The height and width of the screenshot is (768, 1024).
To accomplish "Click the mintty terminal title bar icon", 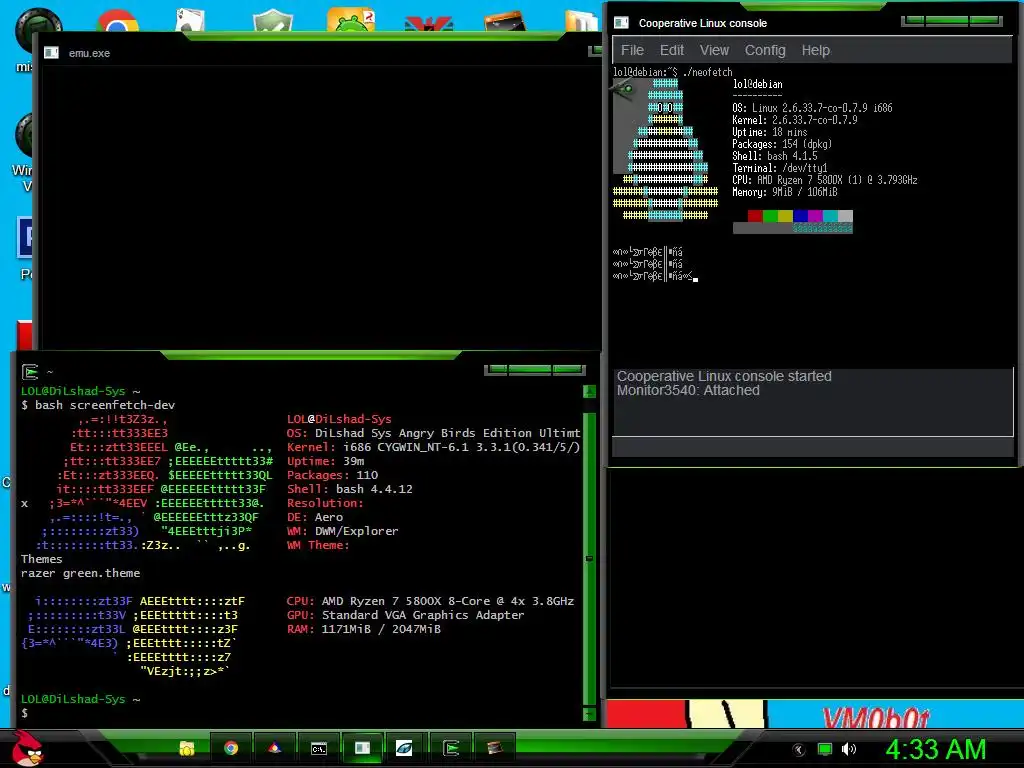I will coord(30,372).
